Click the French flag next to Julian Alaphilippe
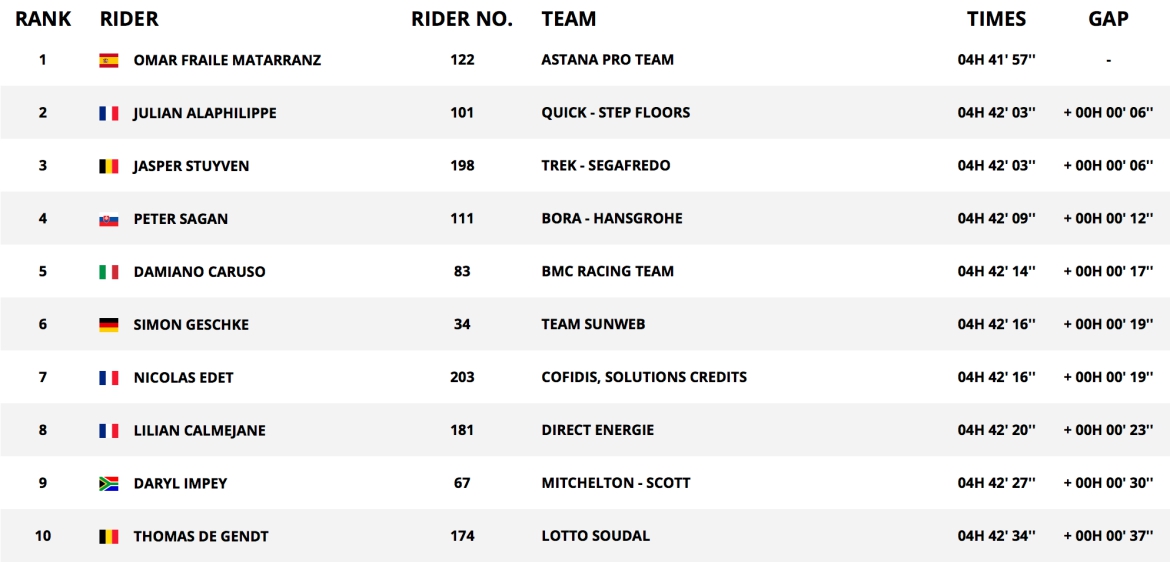The height and width of the screenshot is (562, 1170). [109, 113]
